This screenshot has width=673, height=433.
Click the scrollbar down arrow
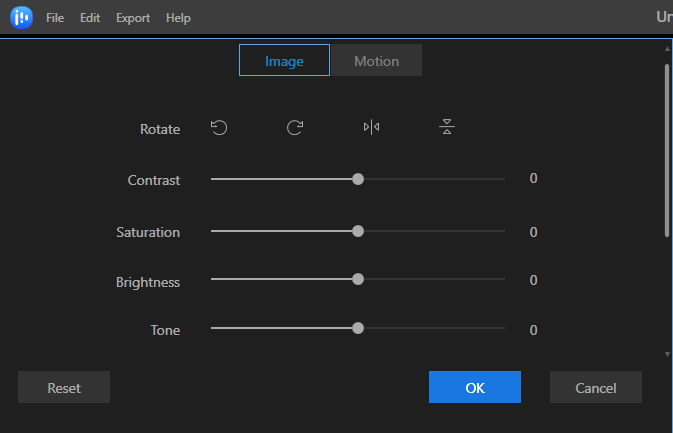(667, 354)
